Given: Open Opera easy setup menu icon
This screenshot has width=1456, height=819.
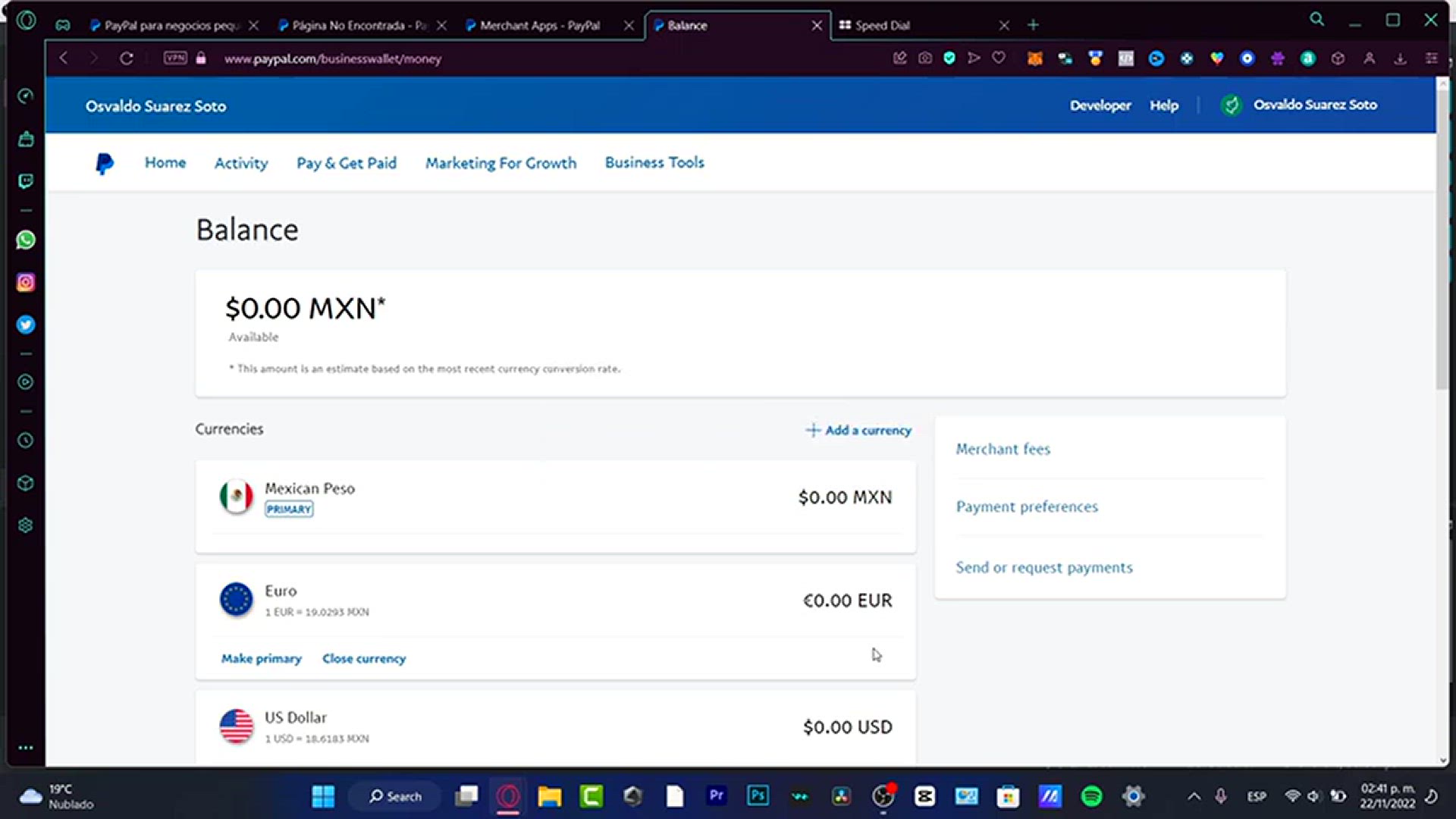Looking at the screenshot, I should [1432, 58].
